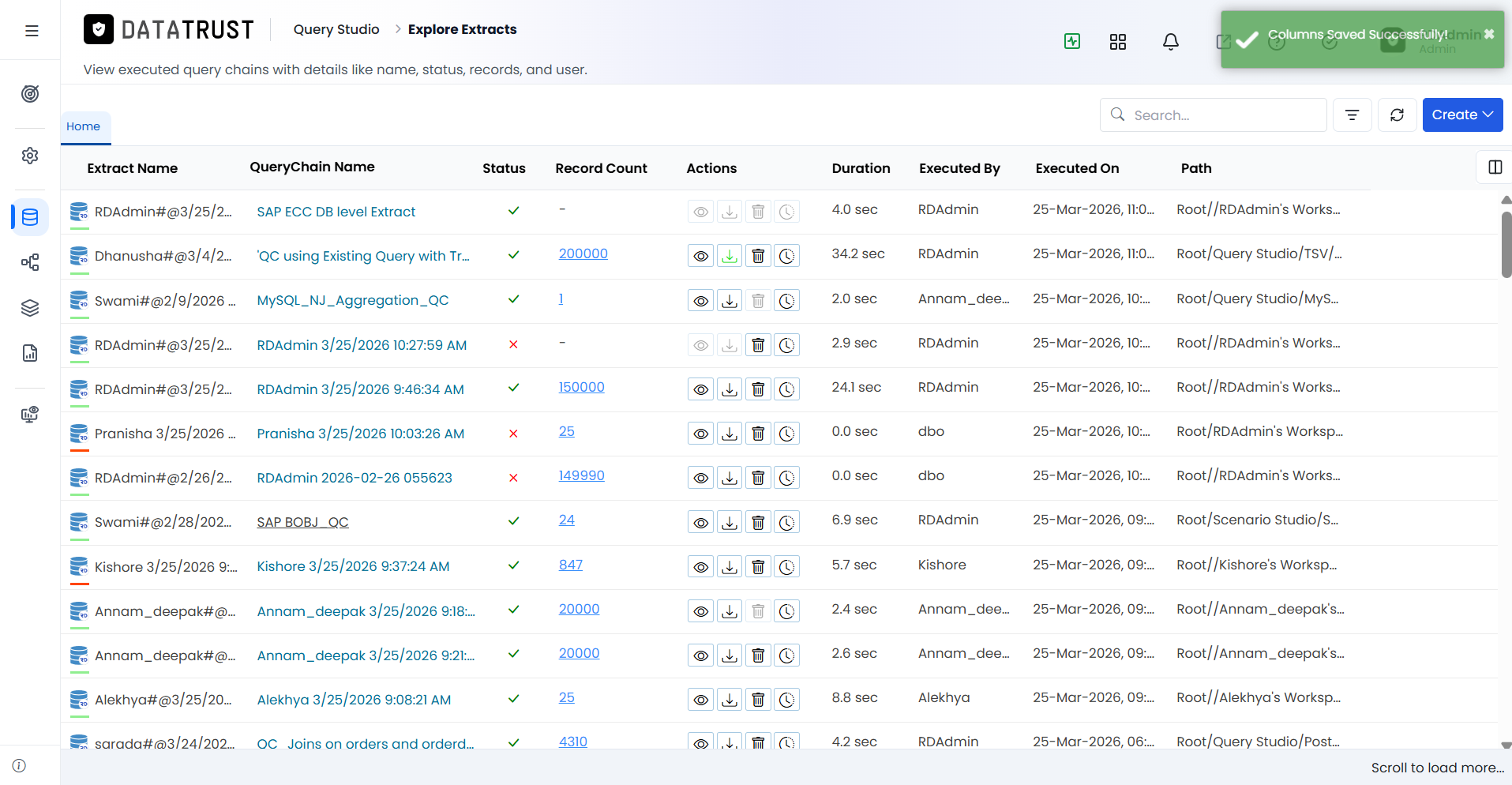This screenshot has height=785, width=1512.
Task: Select the Root/Scenario Studio path cell
Action: (1257, 520)
